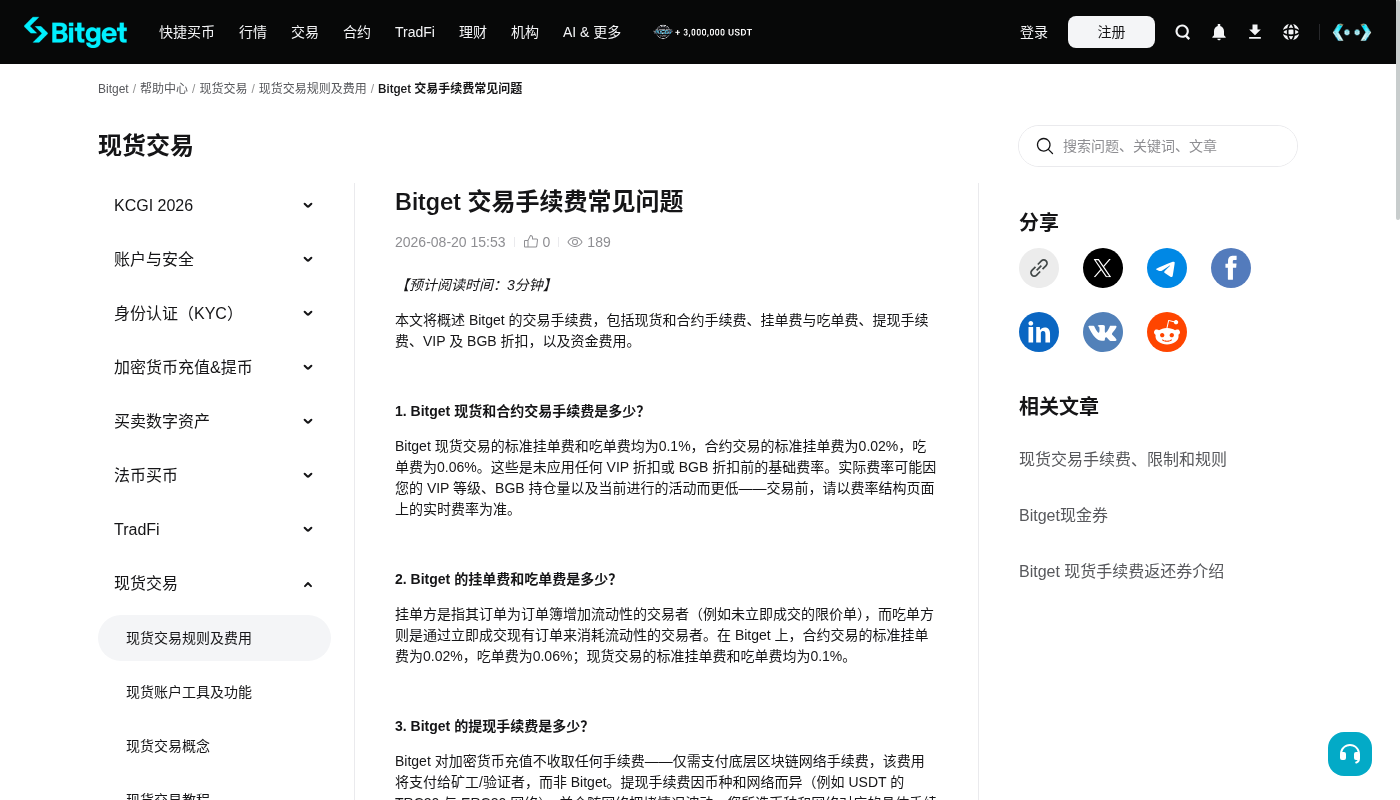Click heading 3. Bitget 的提现手续费是多少?

tap(491, 726)
